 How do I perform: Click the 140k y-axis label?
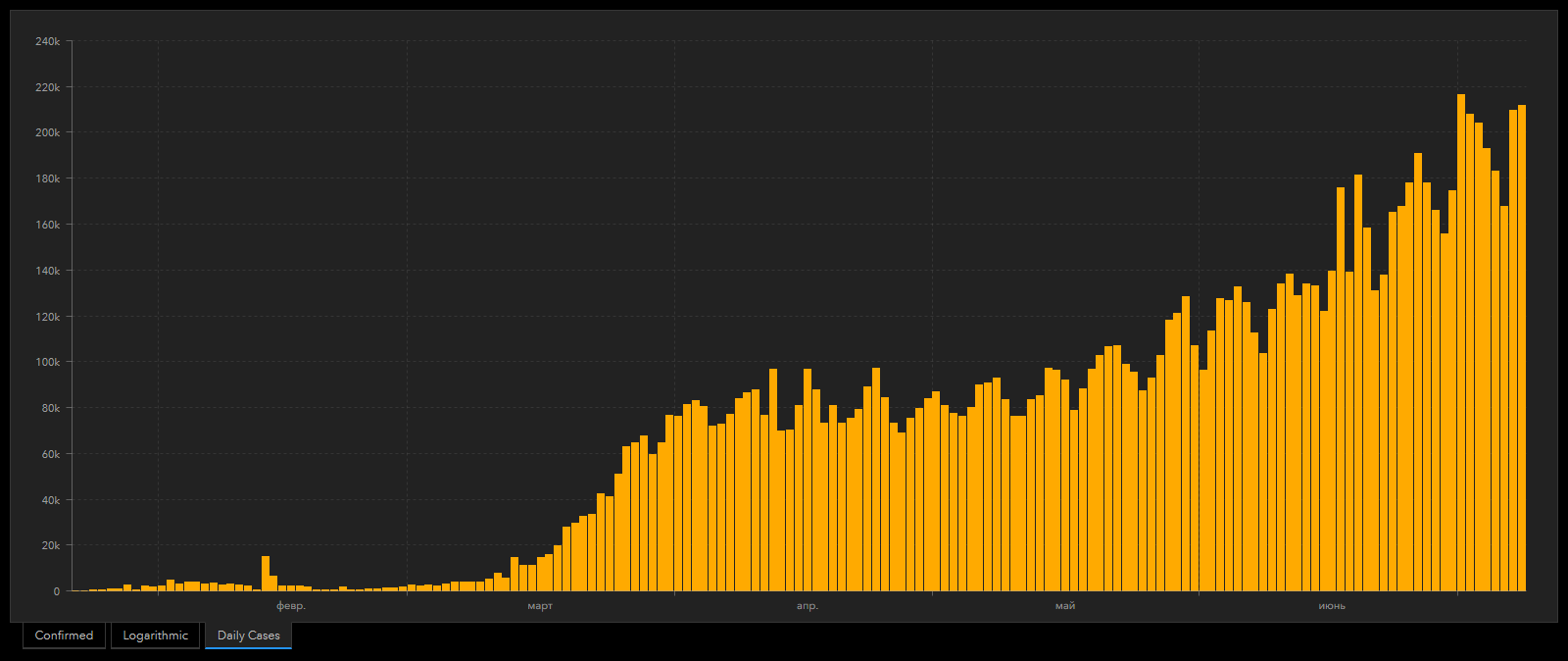(47, 271)
